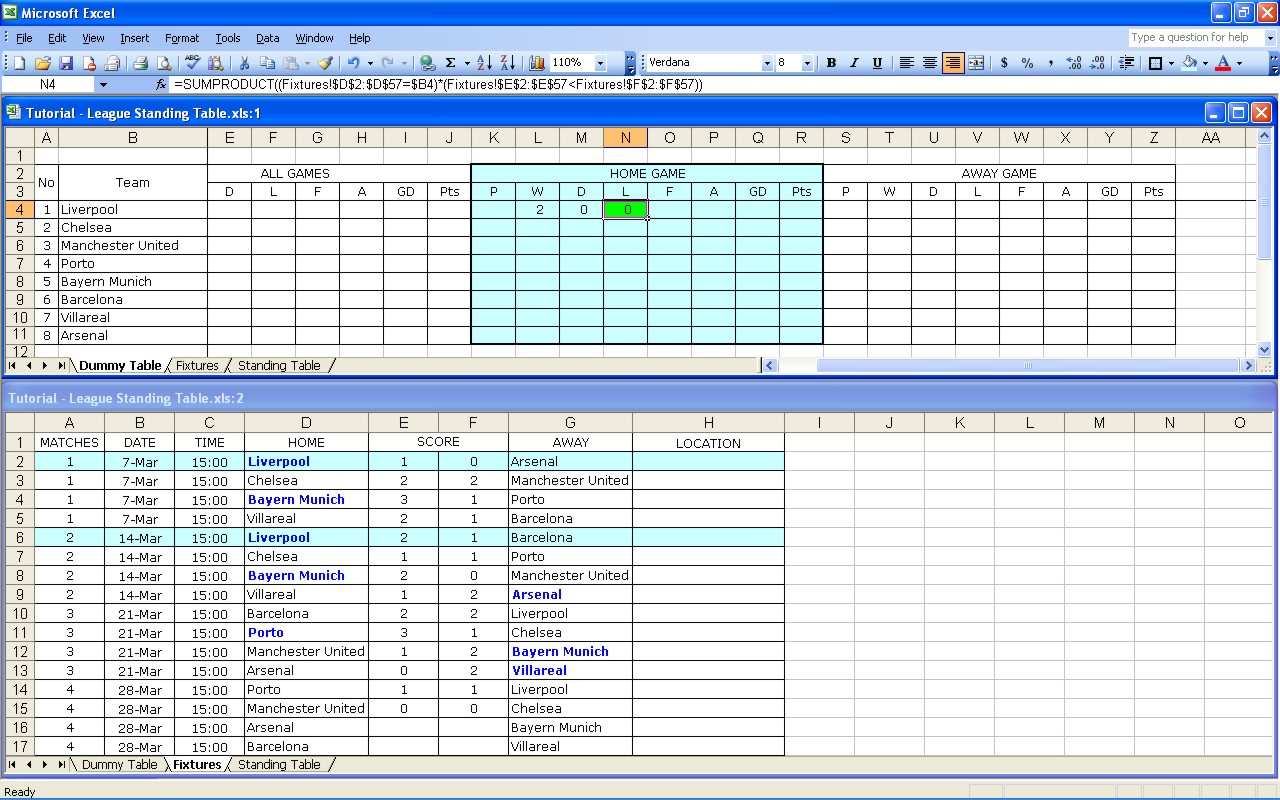Click last-sheet arrow in bottom window

[x=61, y=765]
